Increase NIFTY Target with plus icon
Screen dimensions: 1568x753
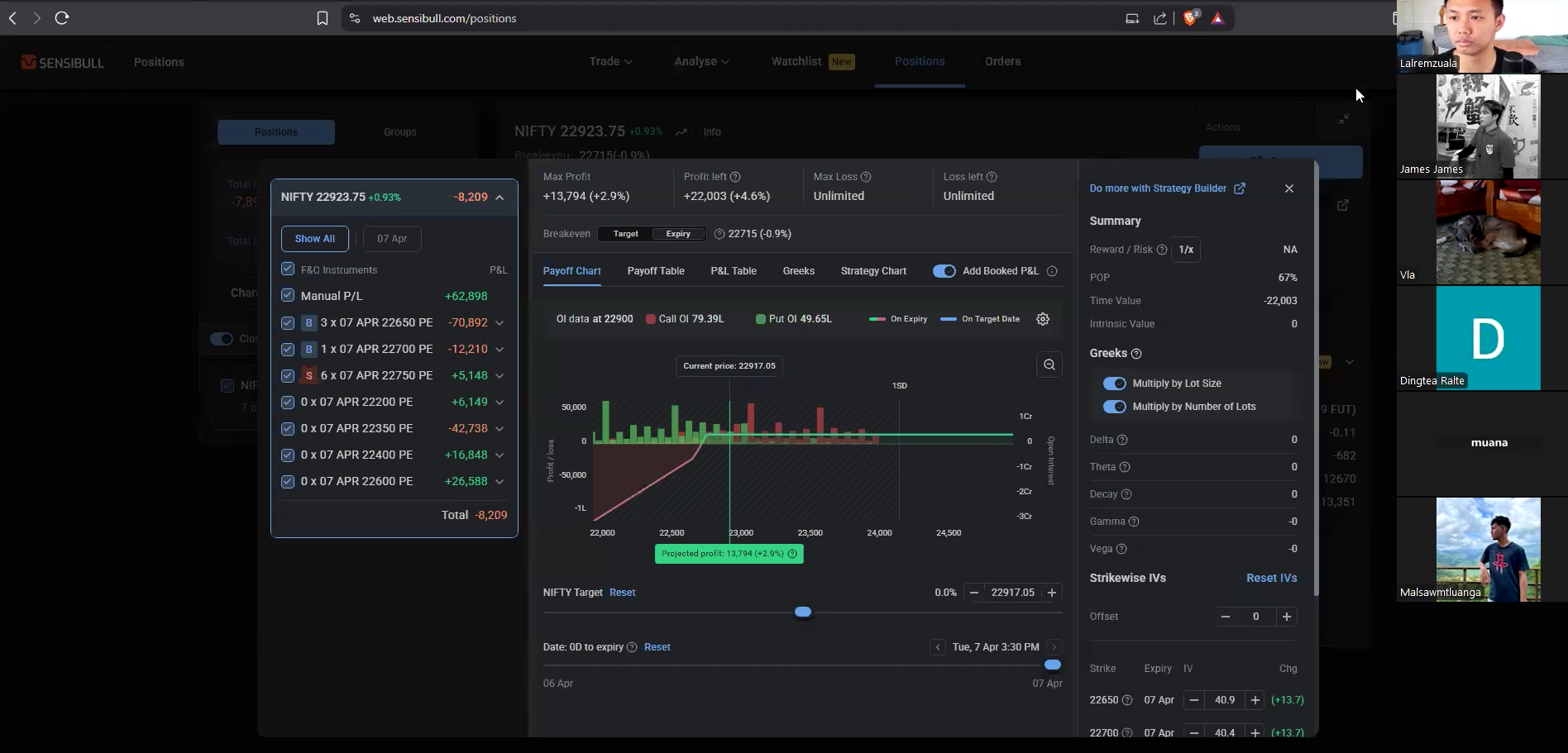pyautogui.click(x=1052, y=593)
